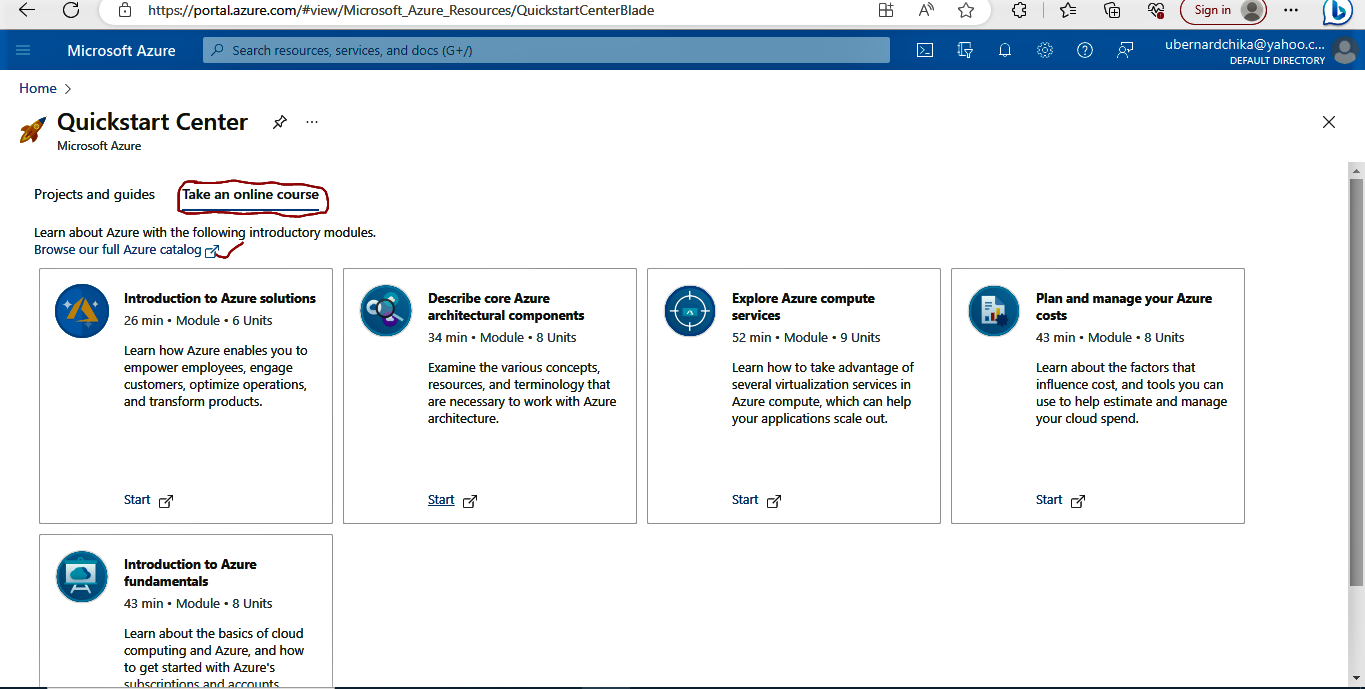This screenshot has width=1365, height=689.
Task: Click the Introduction to Azure fundamentals icon
Action: [x=82, y=577]
